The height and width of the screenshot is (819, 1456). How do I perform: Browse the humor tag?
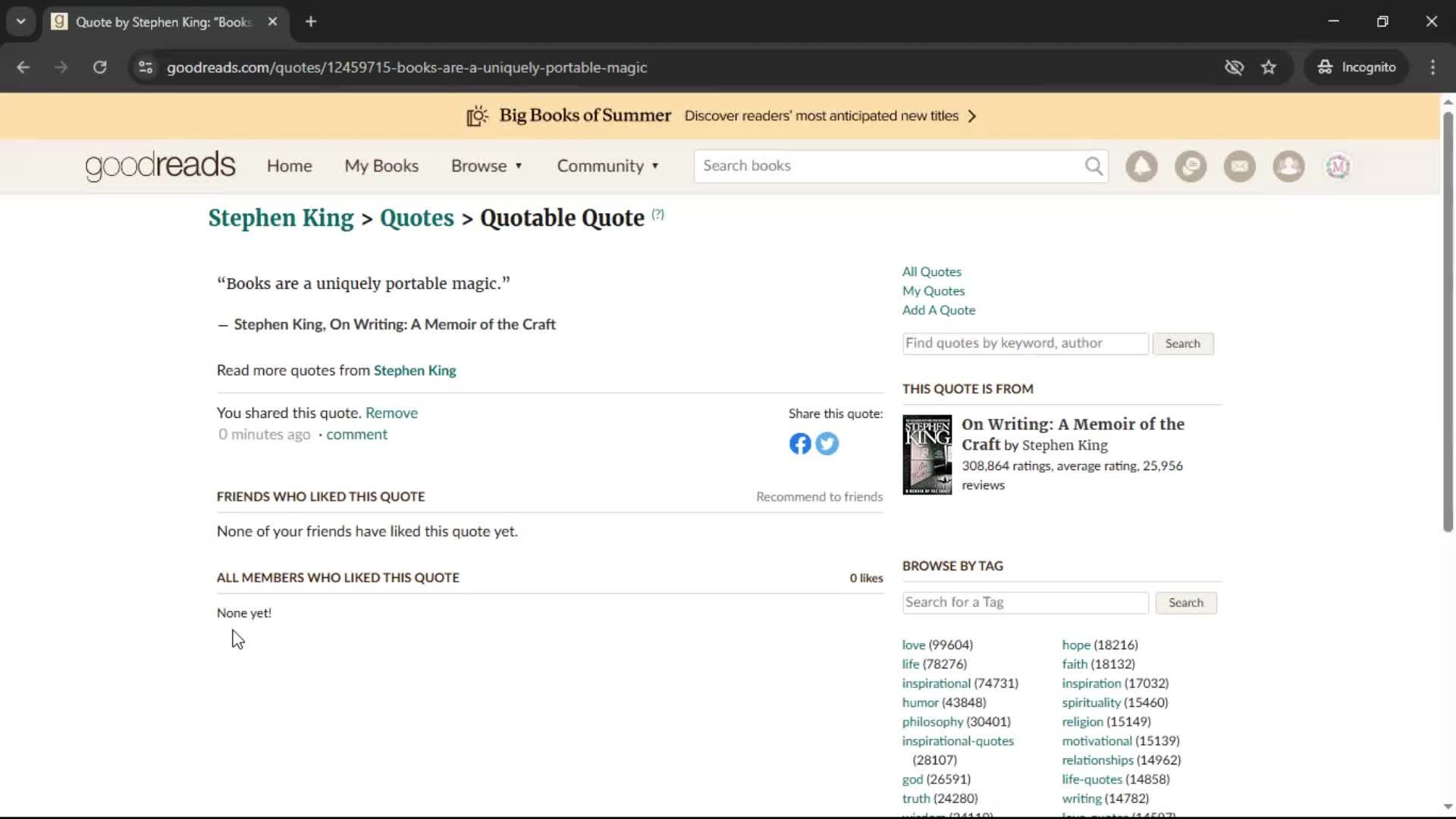[921, 703]
